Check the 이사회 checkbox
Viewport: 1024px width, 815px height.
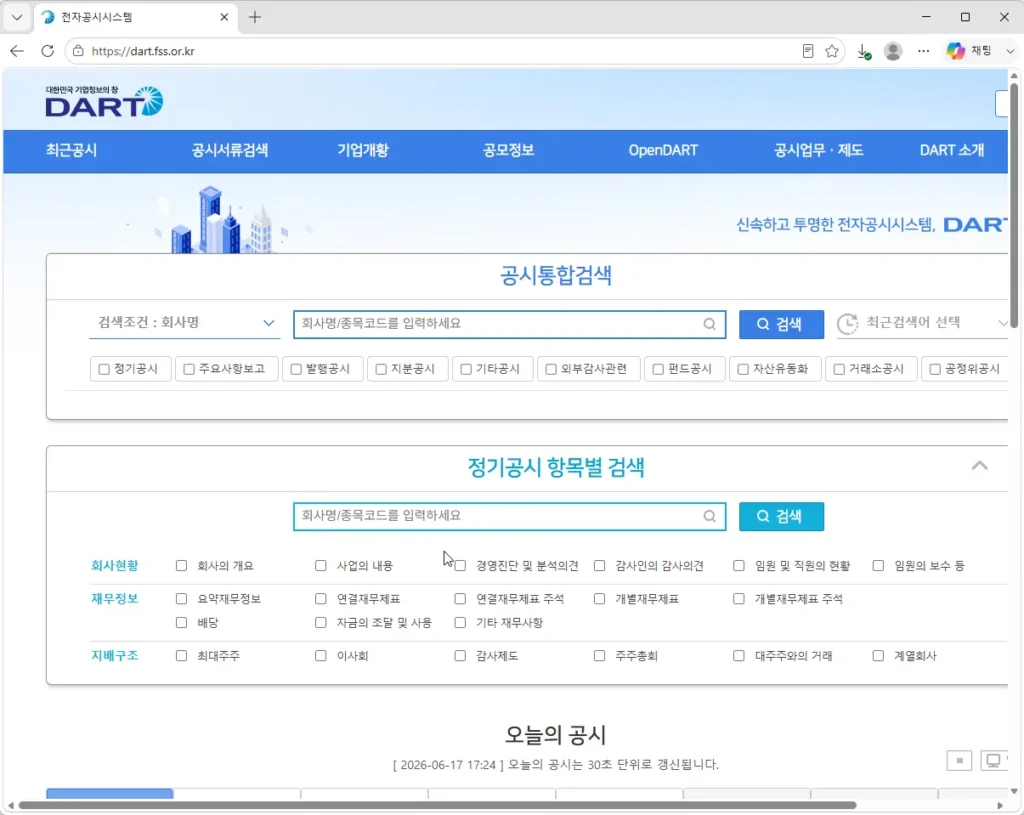(321, 656)
